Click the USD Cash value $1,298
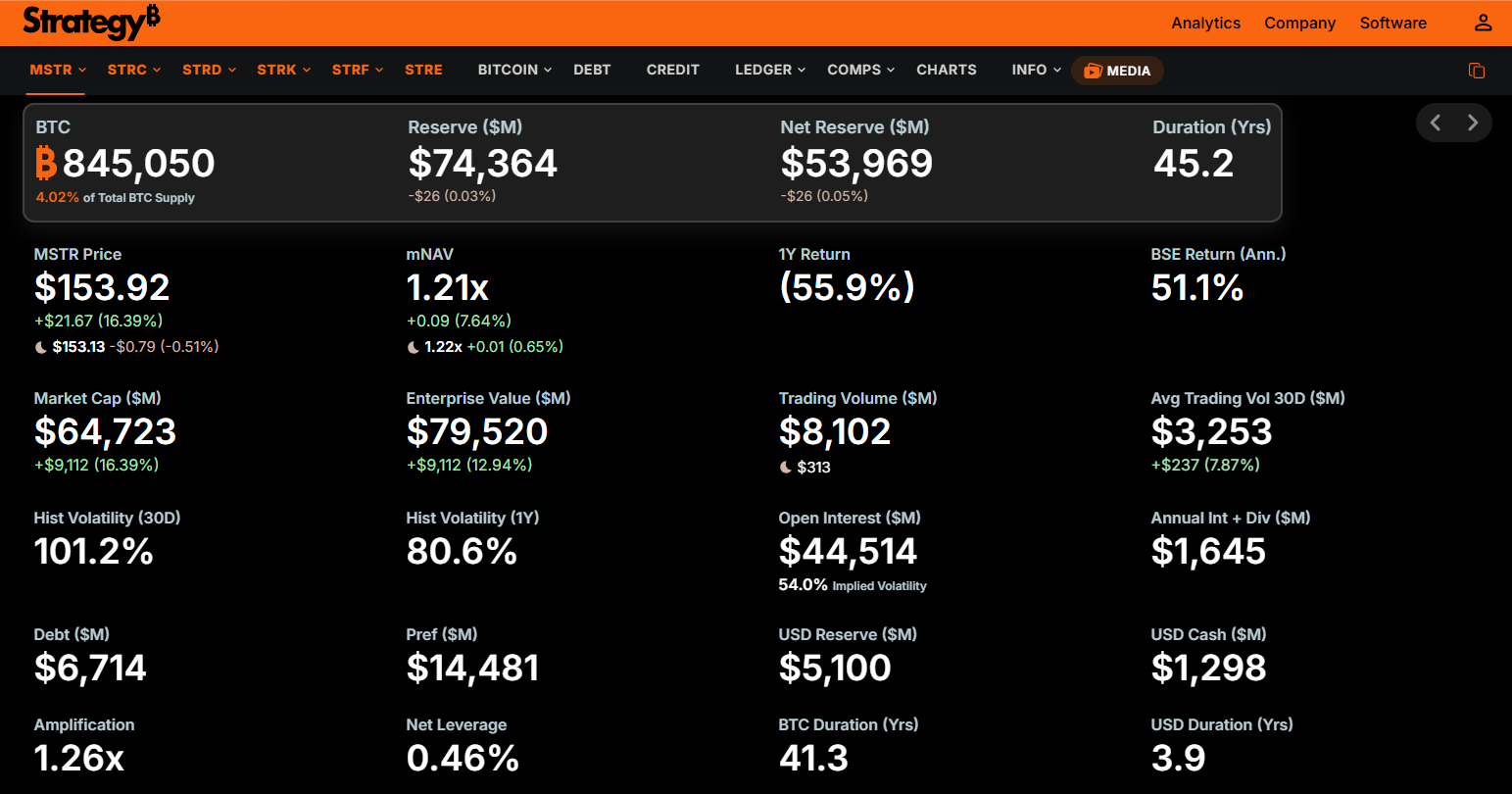 [1209, 668]
